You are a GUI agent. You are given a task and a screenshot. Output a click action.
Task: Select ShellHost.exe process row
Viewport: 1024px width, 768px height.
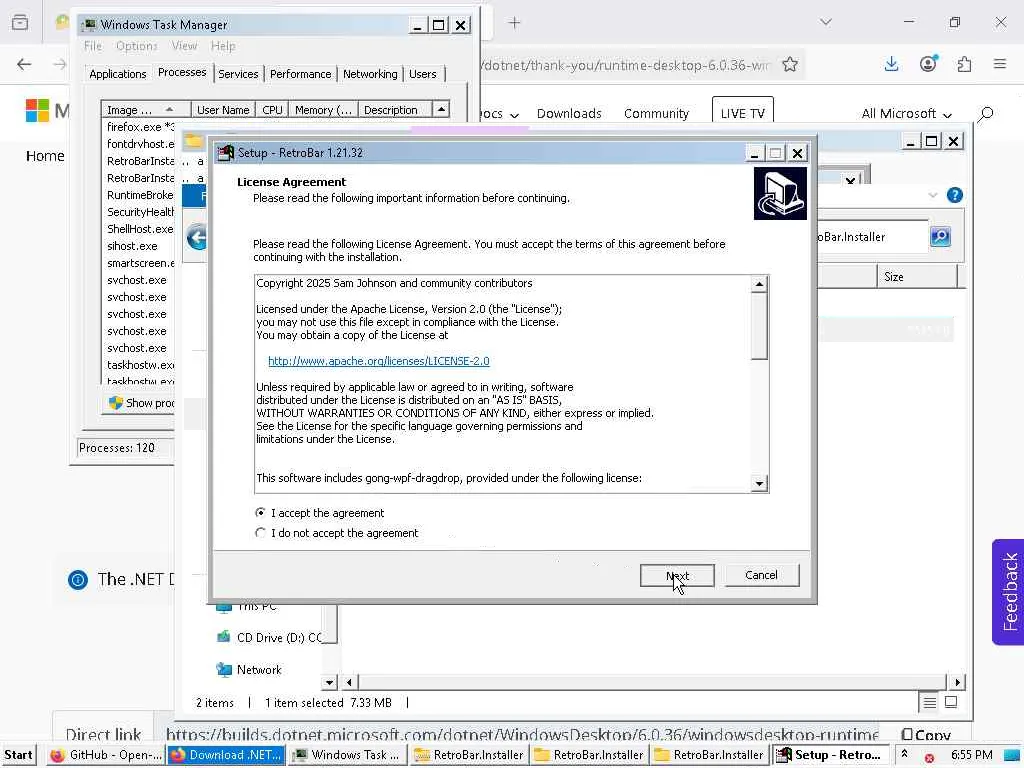(140, 229)
